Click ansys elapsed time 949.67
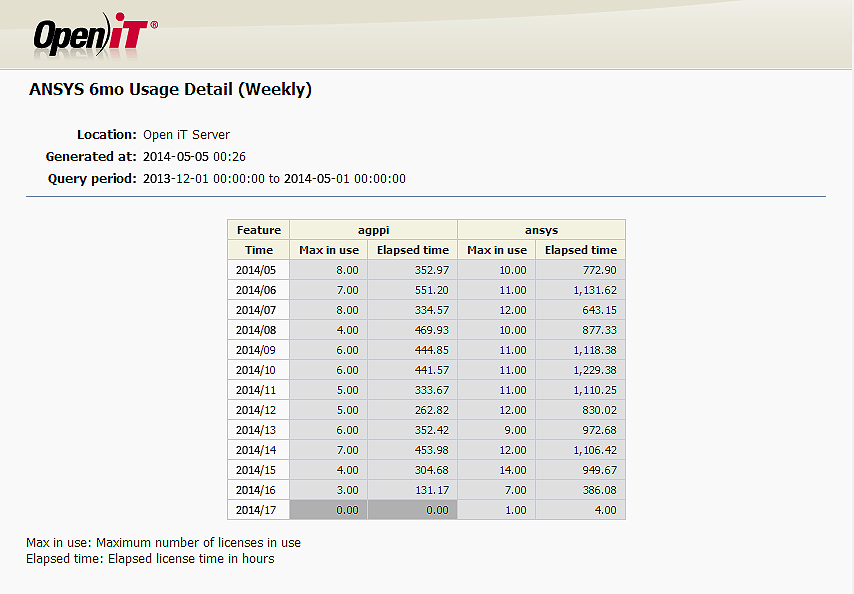The image size is (854, 594). (581, 470)
